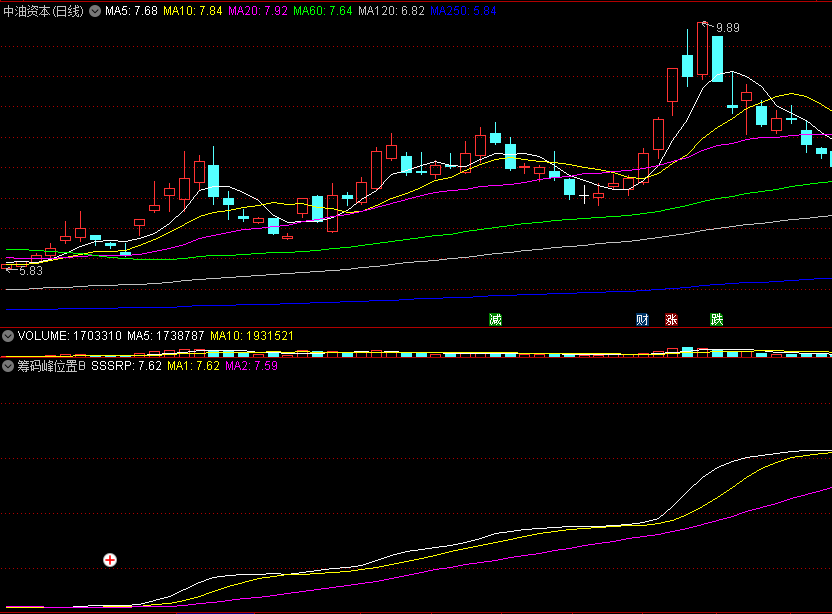Screen dimensions: 832x614
Task: Expand the main chart indicator dropdown arrow
Action: (95, 11)
